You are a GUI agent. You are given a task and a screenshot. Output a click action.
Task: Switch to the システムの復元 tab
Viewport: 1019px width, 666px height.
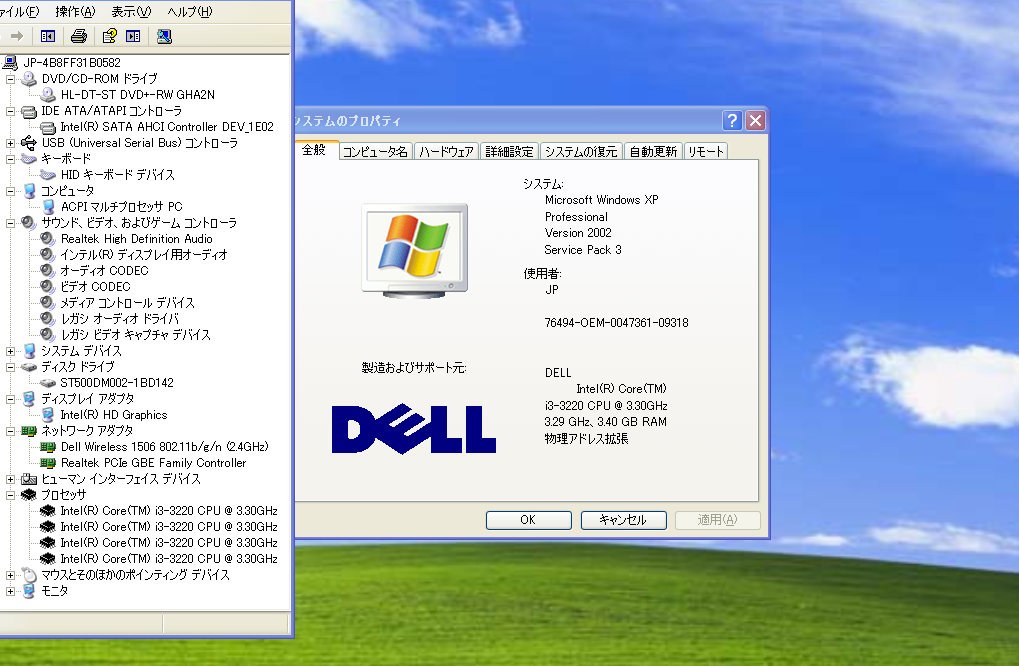[581, 151]
